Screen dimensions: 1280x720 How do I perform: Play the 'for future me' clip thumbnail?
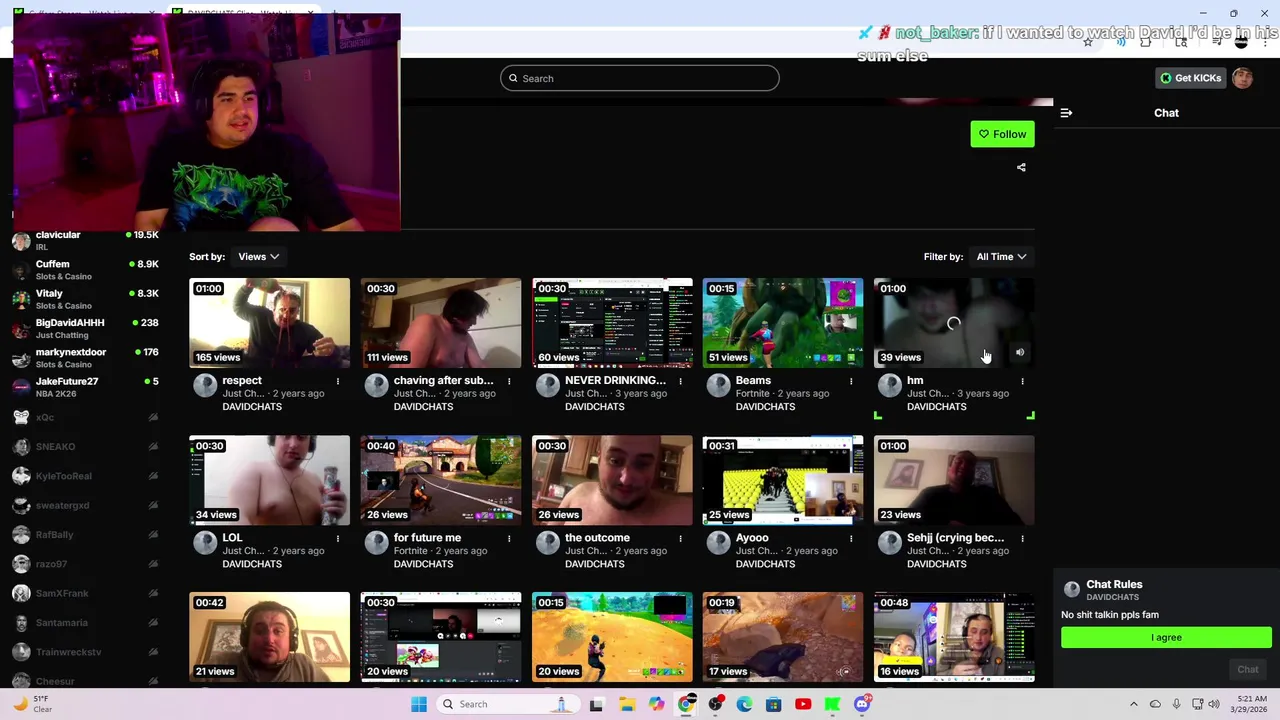point(441,480)
